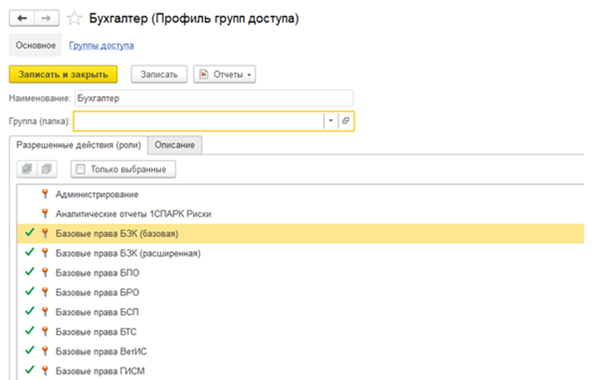
Task: Click the key icon of Базовые права ВетИС
Action: (x=45, y=351)
